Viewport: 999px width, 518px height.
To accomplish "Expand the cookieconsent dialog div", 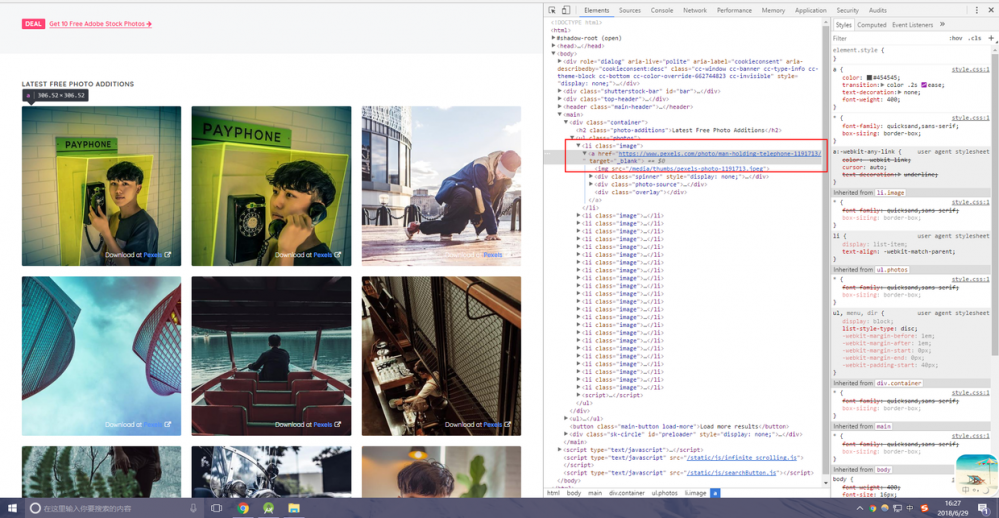I will (x=560, y=61).
